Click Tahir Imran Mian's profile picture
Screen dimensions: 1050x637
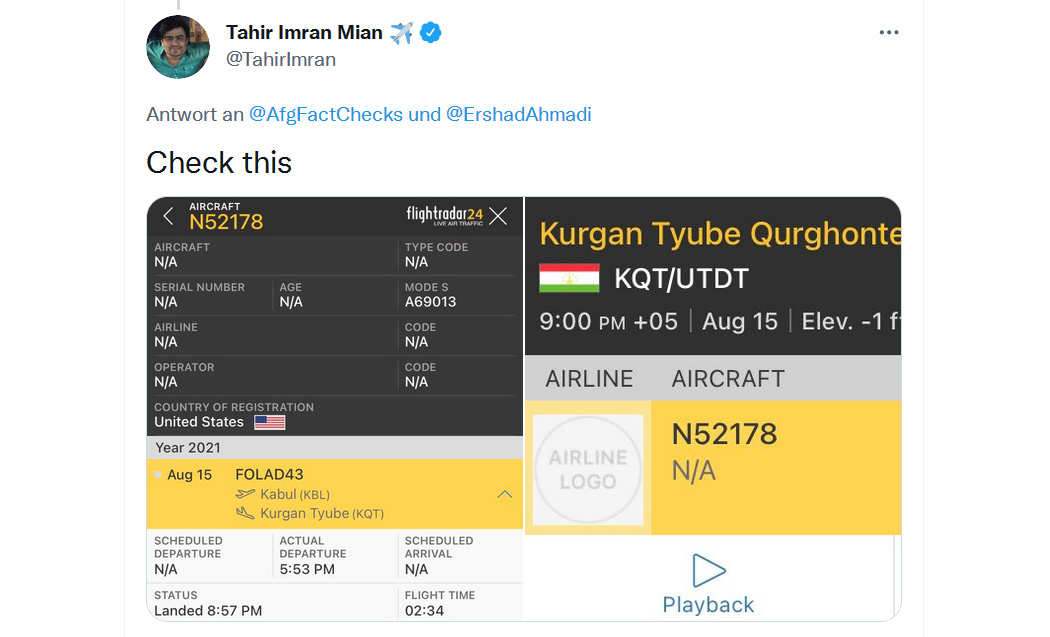tap(178, 48)
